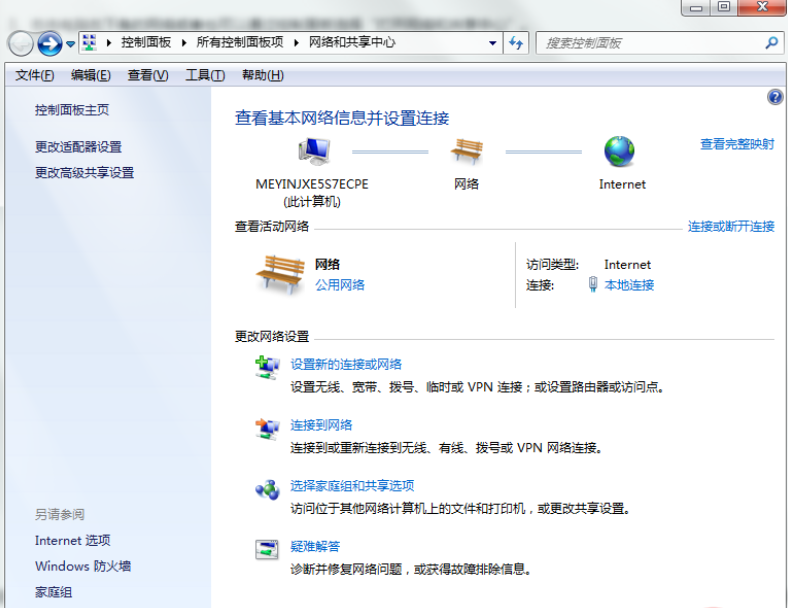Open the 本地连接 connection link
788x608 pixels.
click(x=629, y=285)
